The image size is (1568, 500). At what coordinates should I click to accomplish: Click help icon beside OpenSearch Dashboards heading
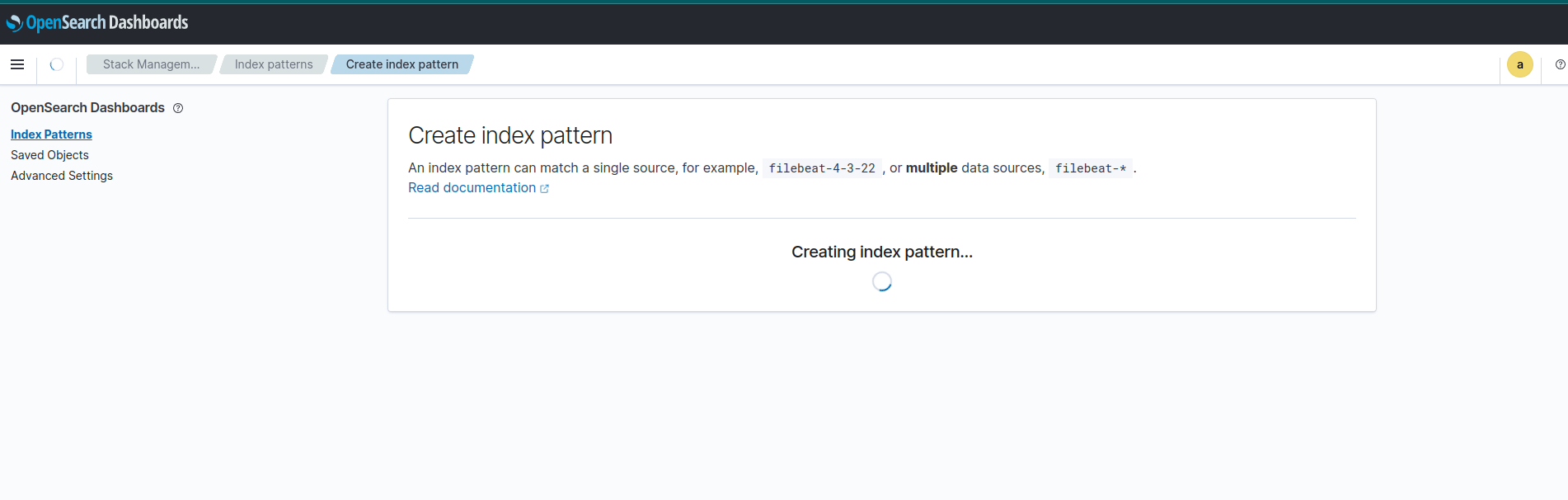coord(178,108)
